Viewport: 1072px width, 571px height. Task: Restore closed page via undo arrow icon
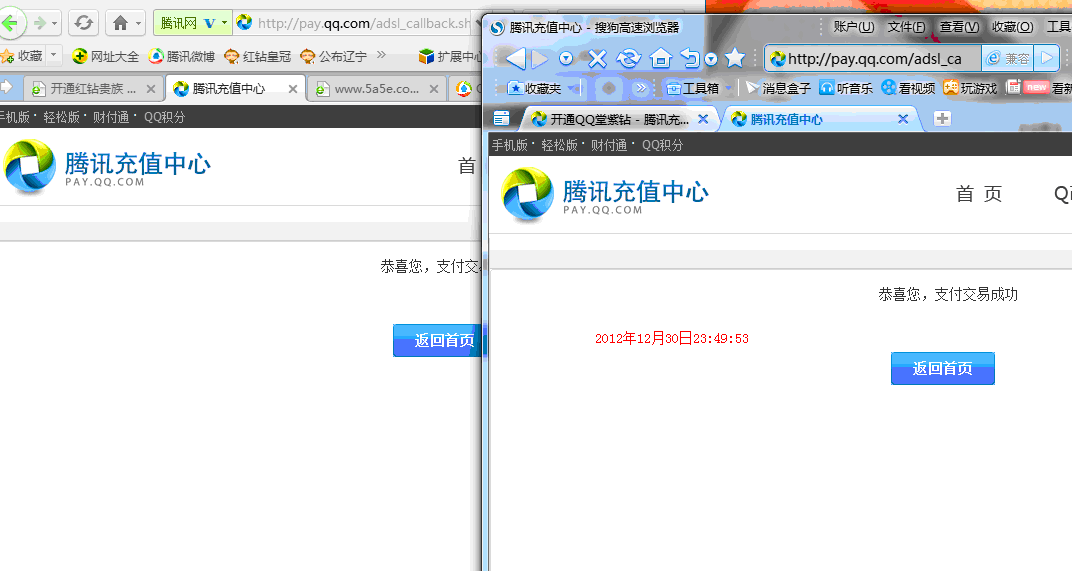click(690, 59)
